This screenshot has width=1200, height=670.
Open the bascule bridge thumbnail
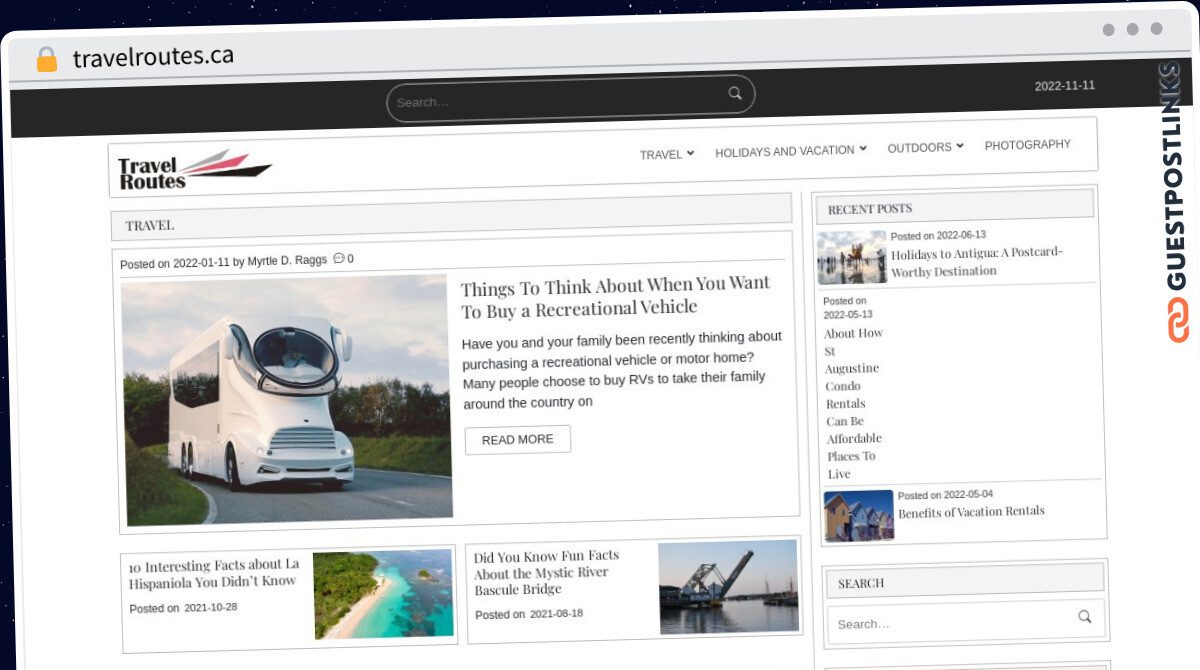pos(729,586)
